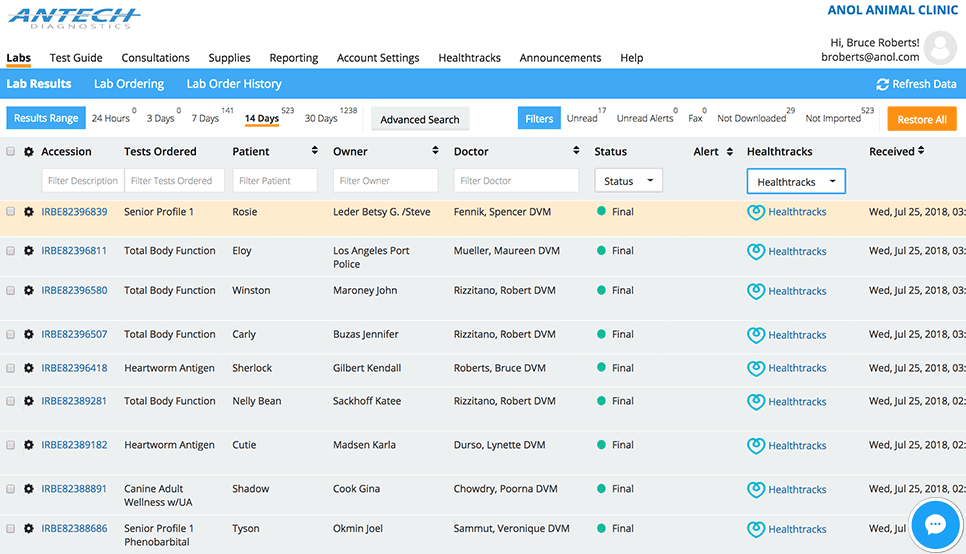This screenshot has height=554, width=966.
Task: Click the gear icon in table header
Action: 29,152
